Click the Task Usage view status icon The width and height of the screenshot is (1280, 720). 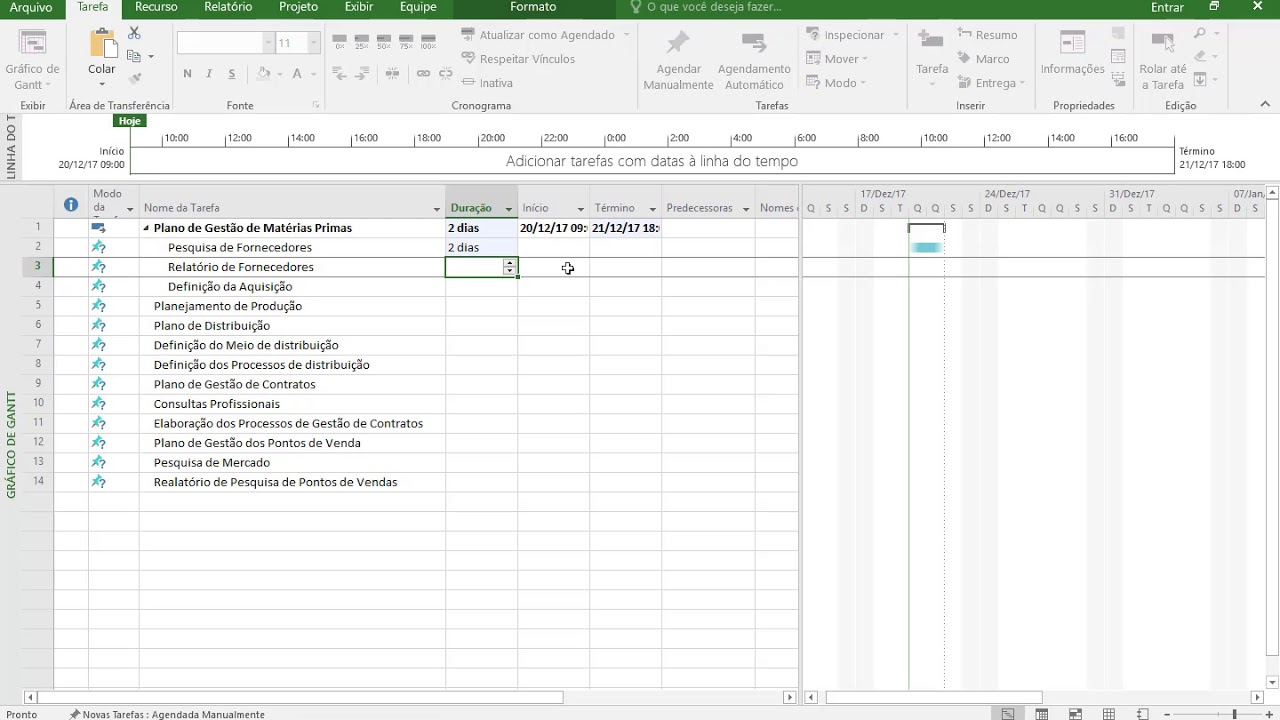click(x=1041, y=714)
